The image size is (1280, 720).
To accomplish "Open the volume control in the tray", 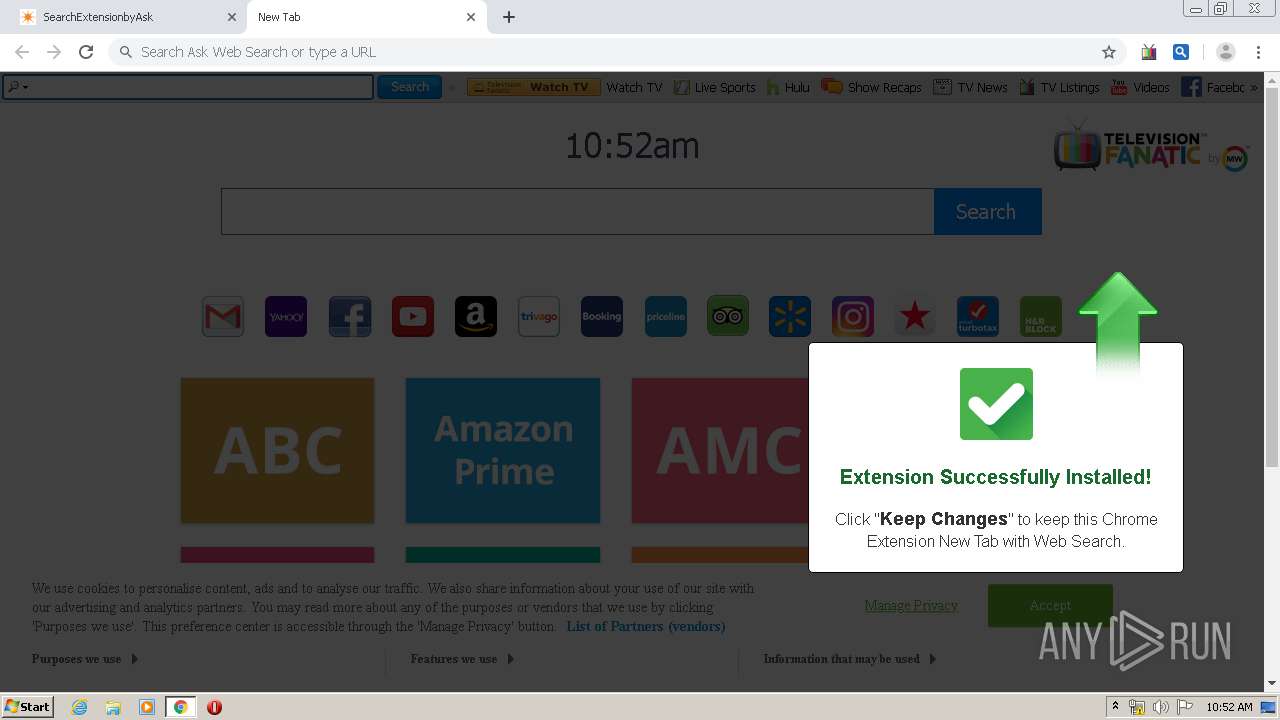I will tap(1161, 707).
